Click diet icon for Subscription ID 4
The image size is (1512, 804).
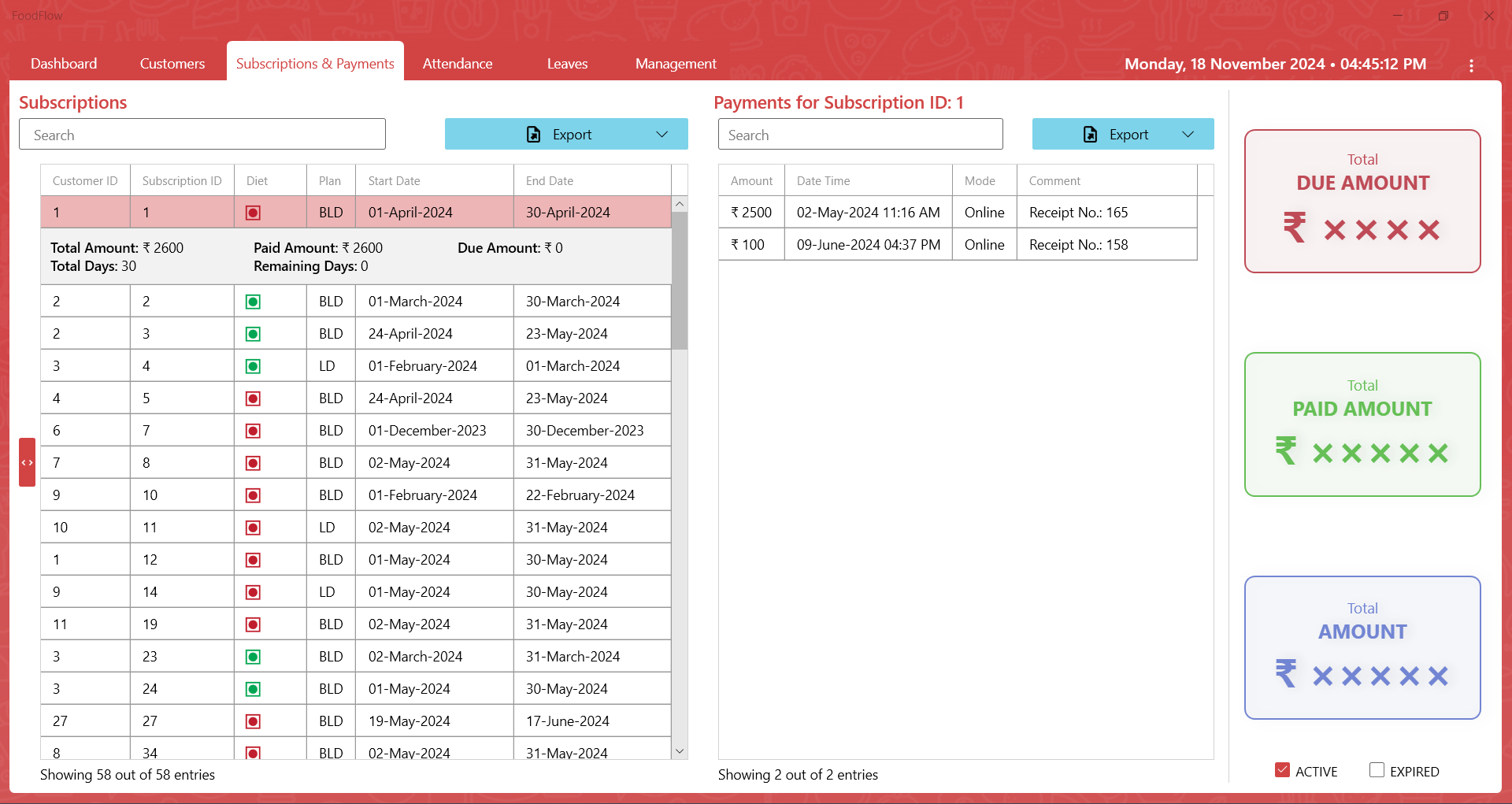click(x=253, y=366)
